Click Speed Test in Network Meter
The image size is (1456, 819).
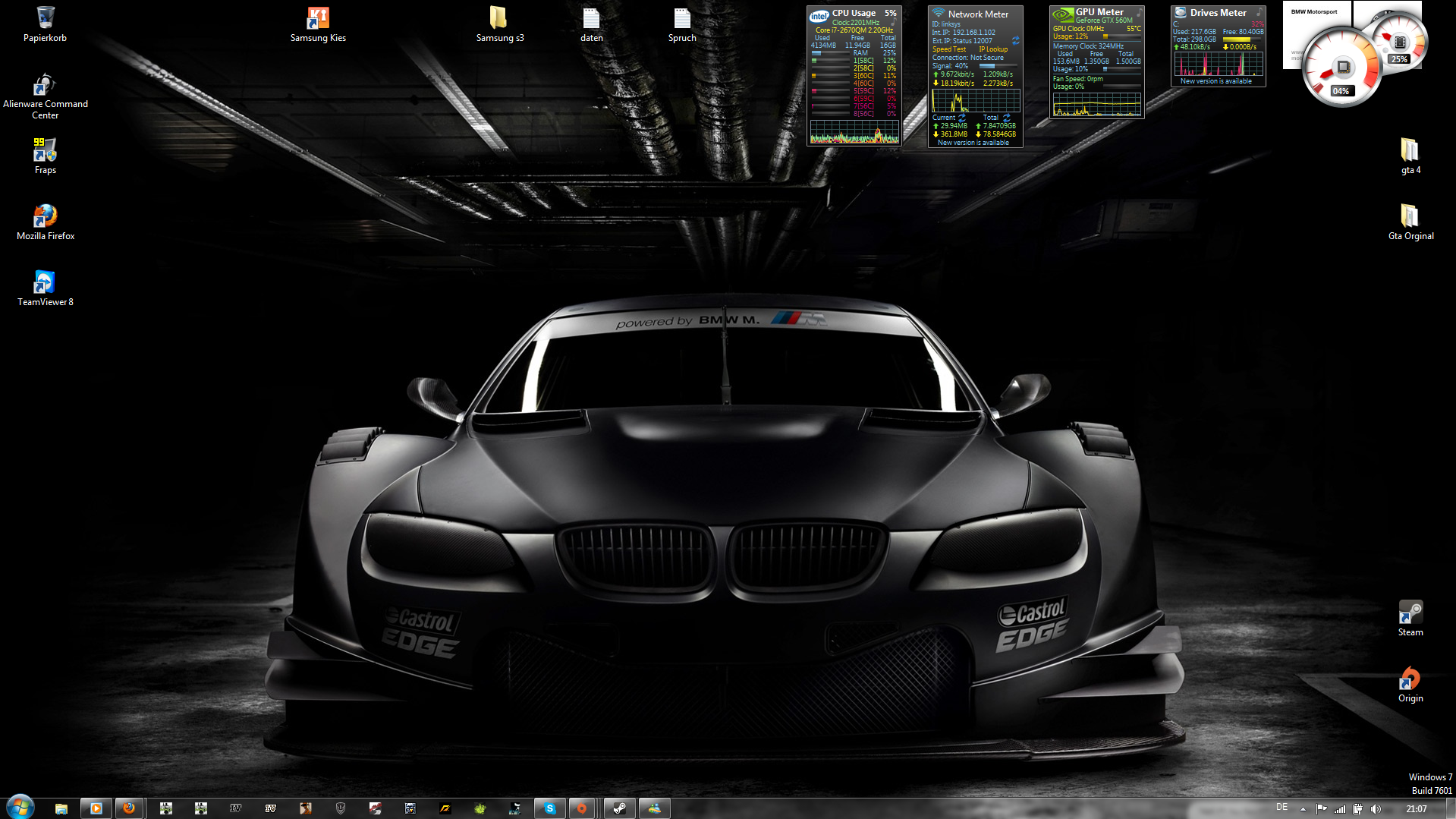tap(949, 49)
